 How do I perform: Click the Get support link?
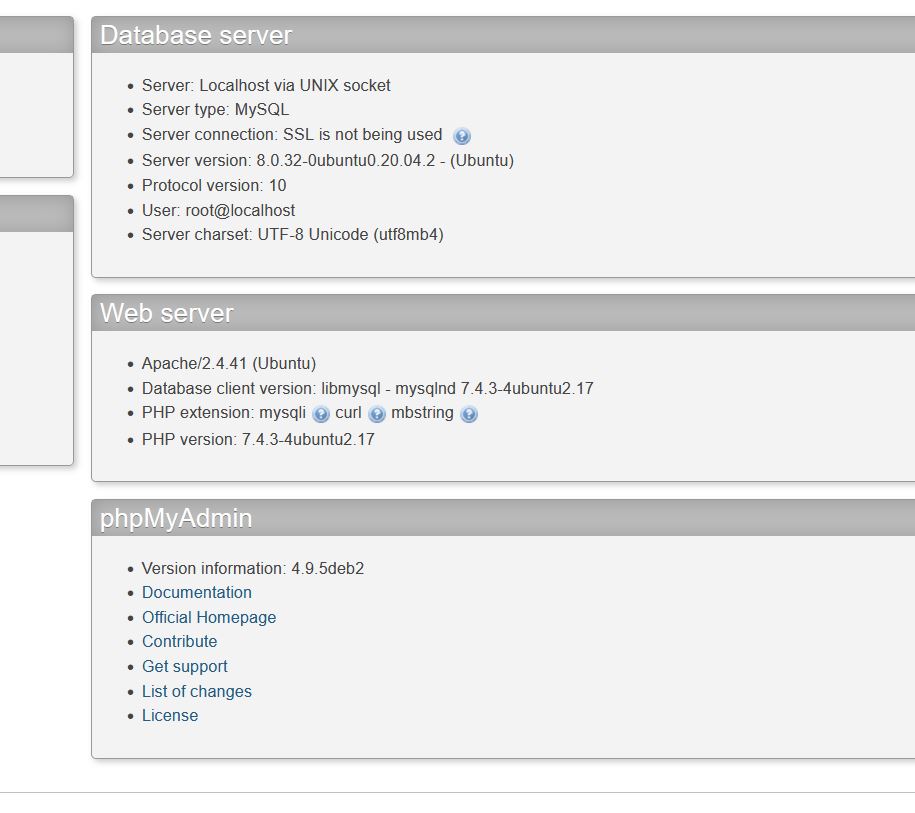click(185, 666)
